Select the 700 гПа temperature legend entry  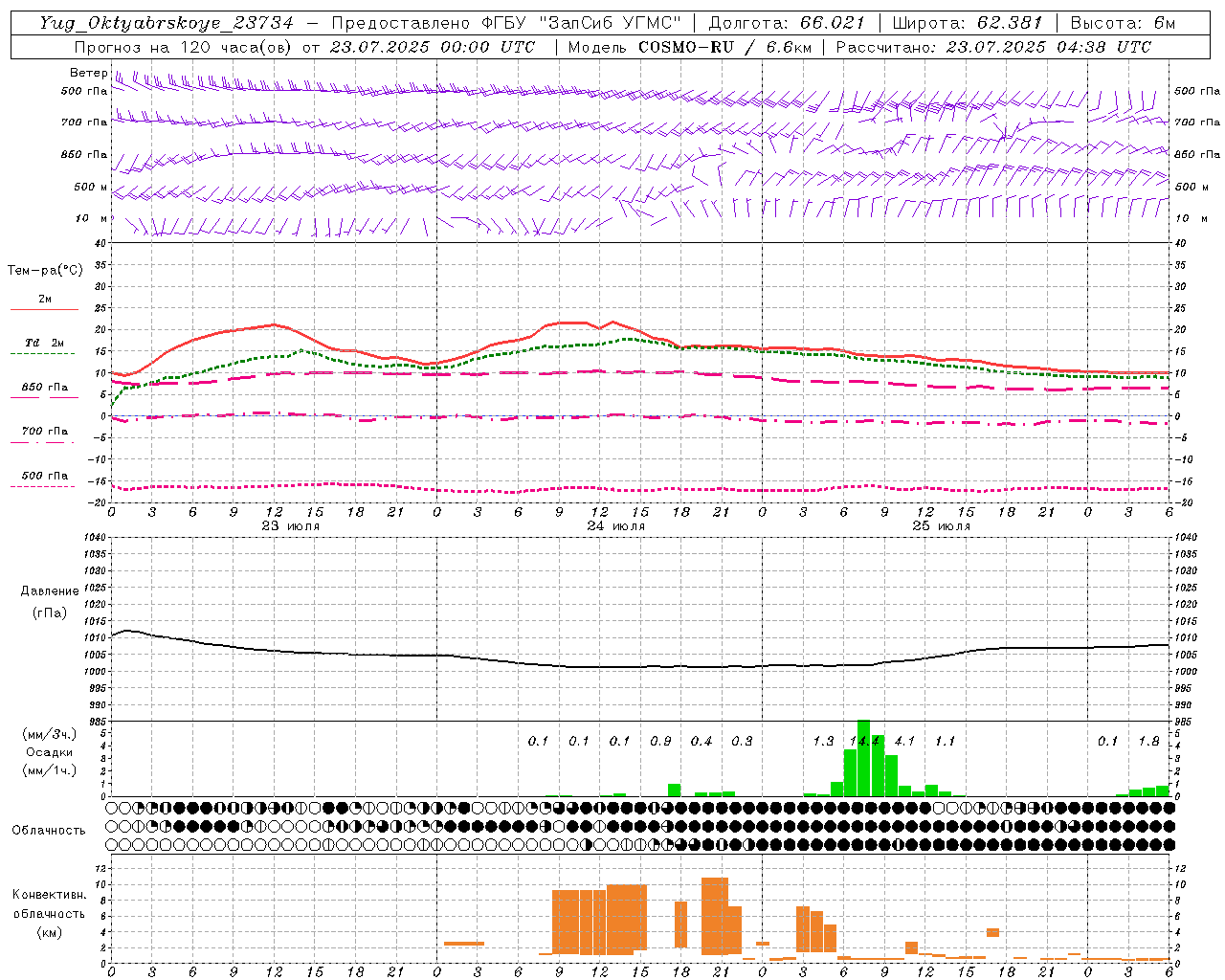[x=44, y=432]
